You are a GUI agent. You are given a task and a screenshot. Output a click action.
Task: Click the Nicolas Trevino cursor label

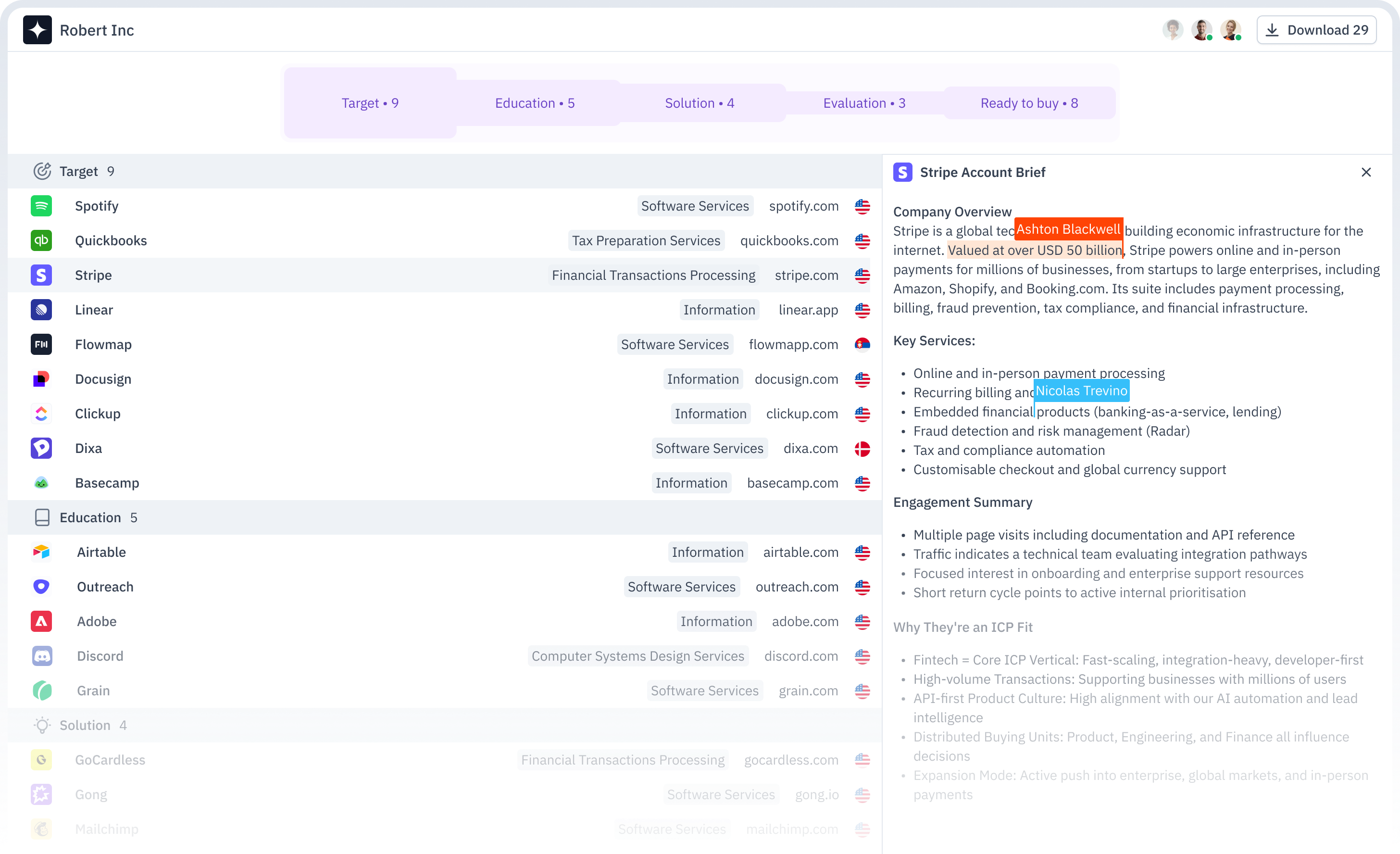(x=1081, y=390)
